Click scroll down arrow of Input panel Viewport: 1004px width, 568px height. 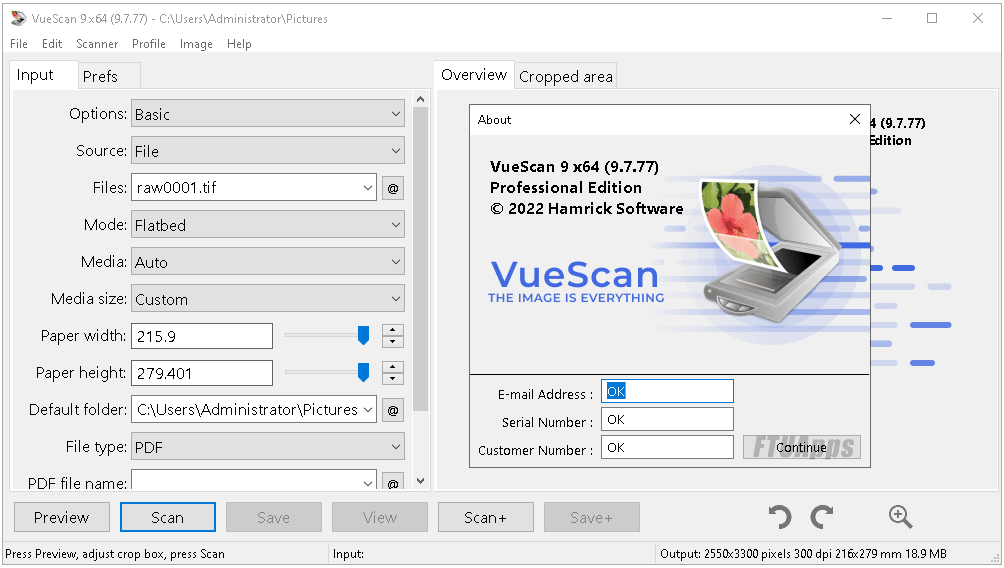click(420, 481)
